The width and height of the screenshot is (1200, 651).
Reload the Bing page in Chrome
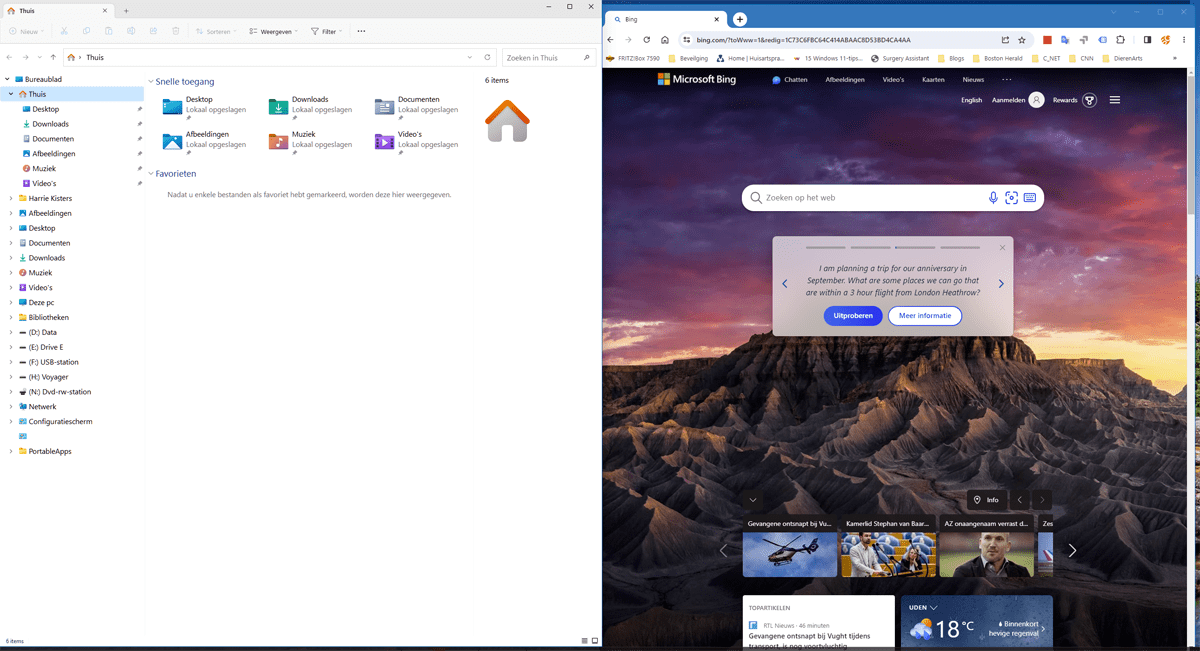click(x=647, y=40)
